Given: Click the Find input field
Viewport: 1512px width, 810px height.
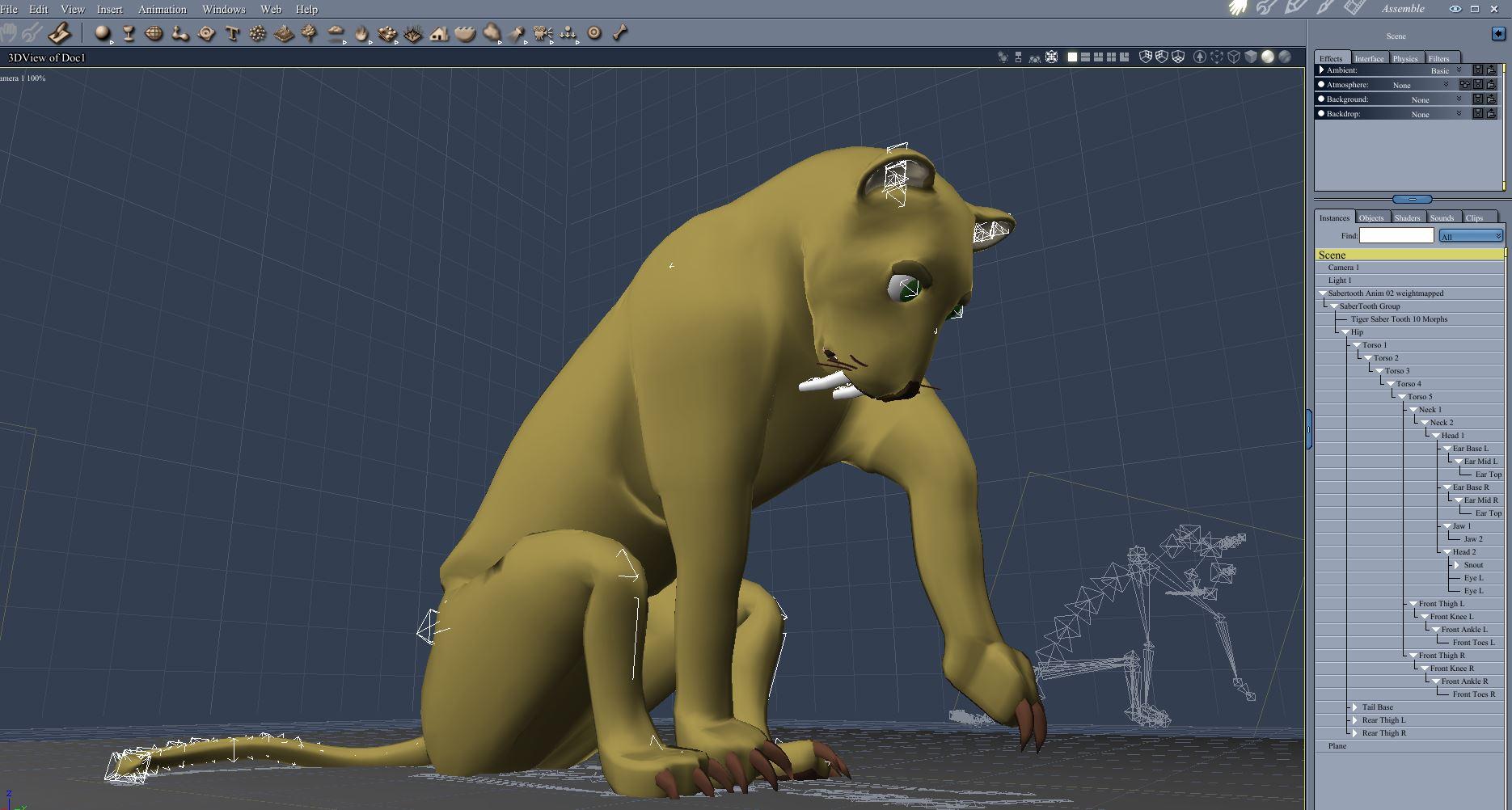Looking at the screenshot, I should click(x=1396, y=235).
